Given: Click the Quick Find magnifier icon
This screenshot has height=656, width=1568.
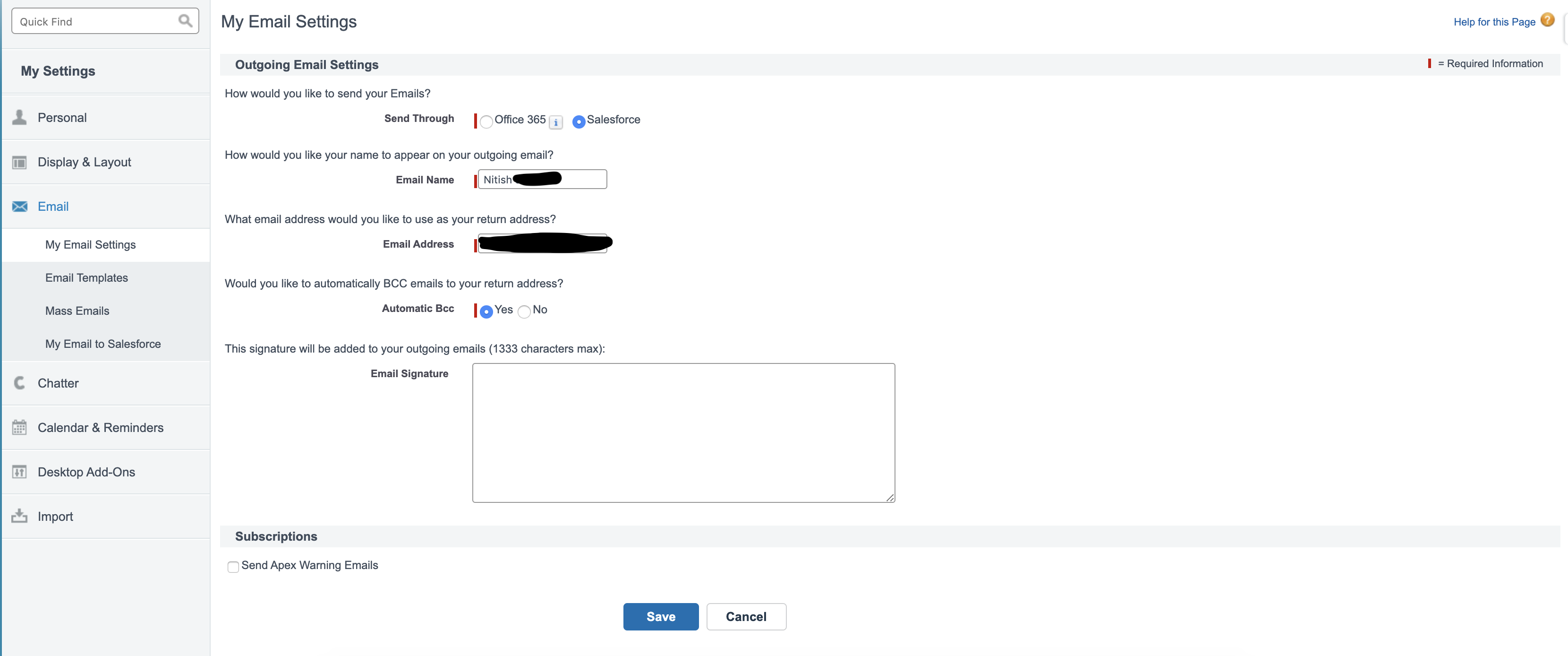Looking at the screenshot, I should point(185,21).
